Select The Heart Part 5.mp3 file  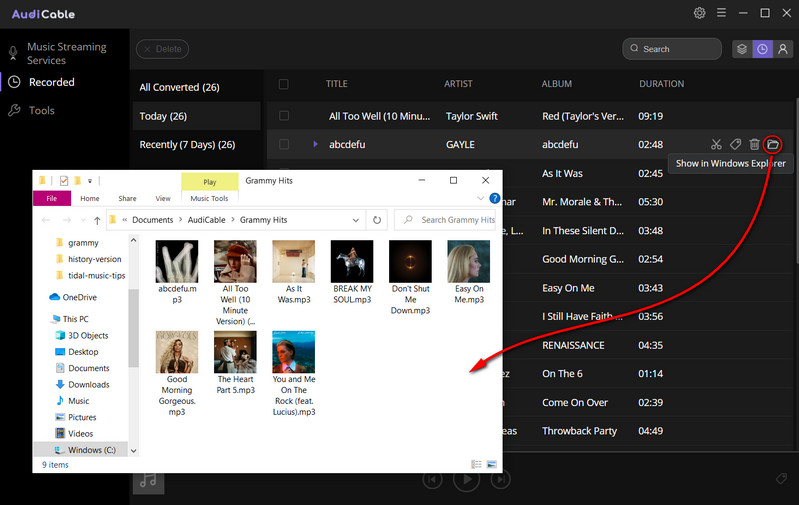pyautogui.click(x=235, y=363)
